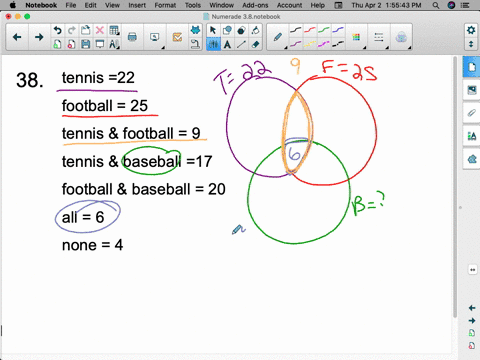Pick the yellow highlighter preset
The width and height of the screenshot is (480, 360).
coord(310,44)
